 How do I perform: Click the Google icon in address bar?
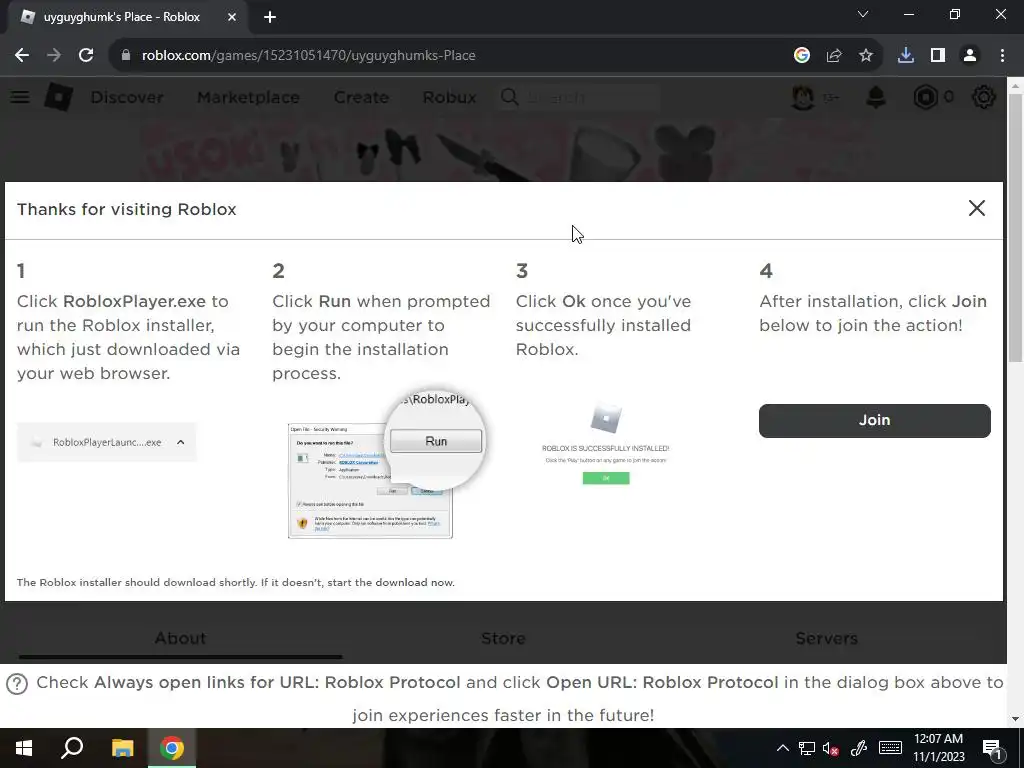(x=802, y=56)
